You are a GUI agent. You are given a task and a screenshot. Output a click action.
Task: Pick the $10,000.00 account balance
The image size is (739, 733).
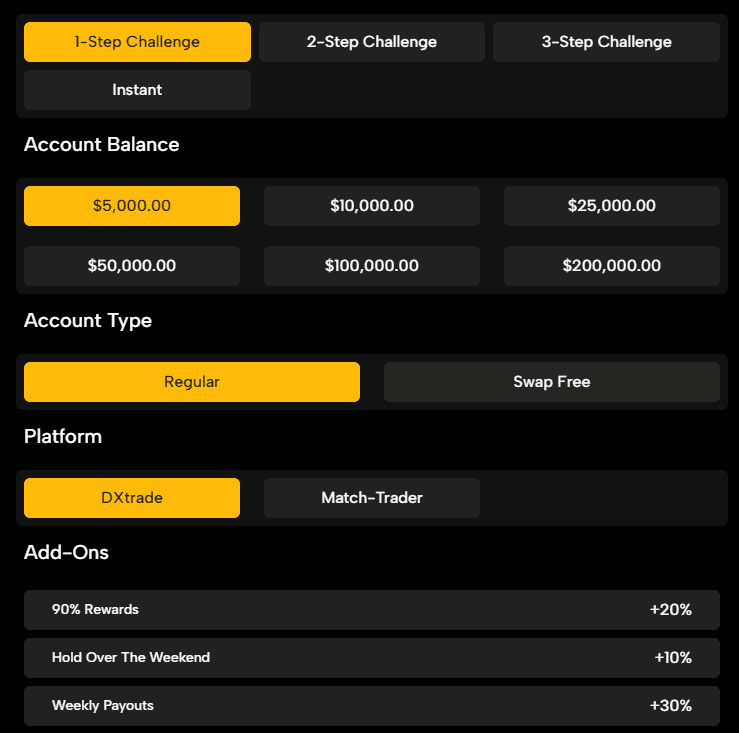point(371,206)
